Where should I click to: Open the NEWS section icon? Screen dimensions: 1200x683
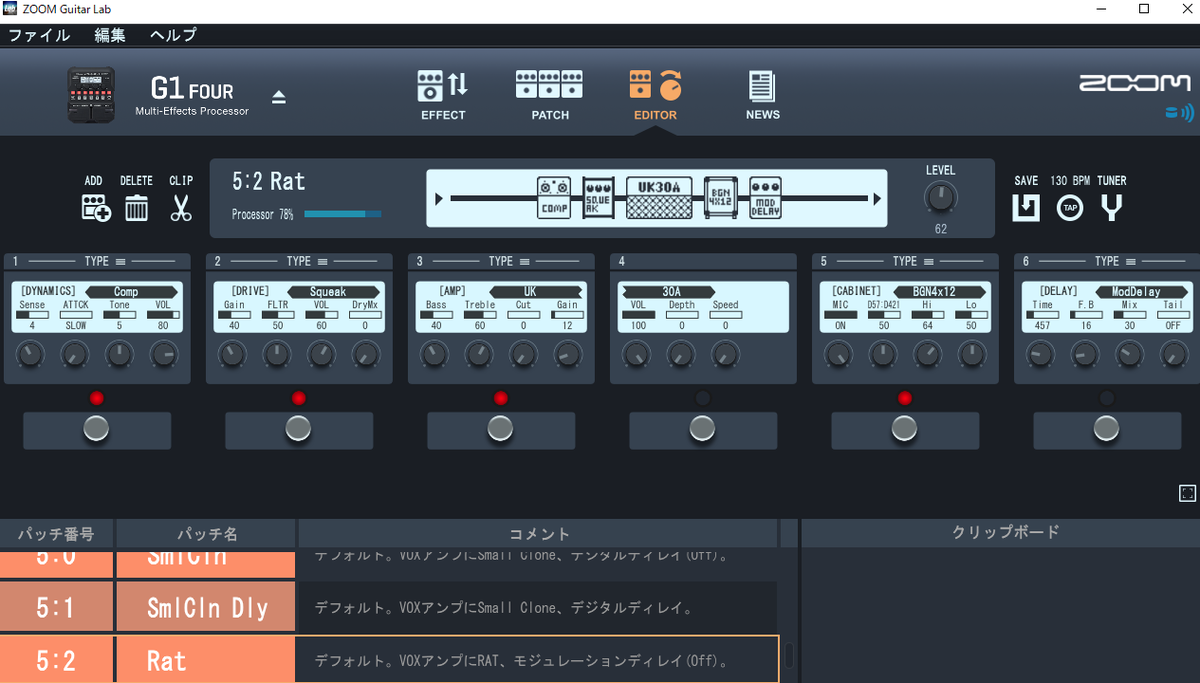(762, 86)
